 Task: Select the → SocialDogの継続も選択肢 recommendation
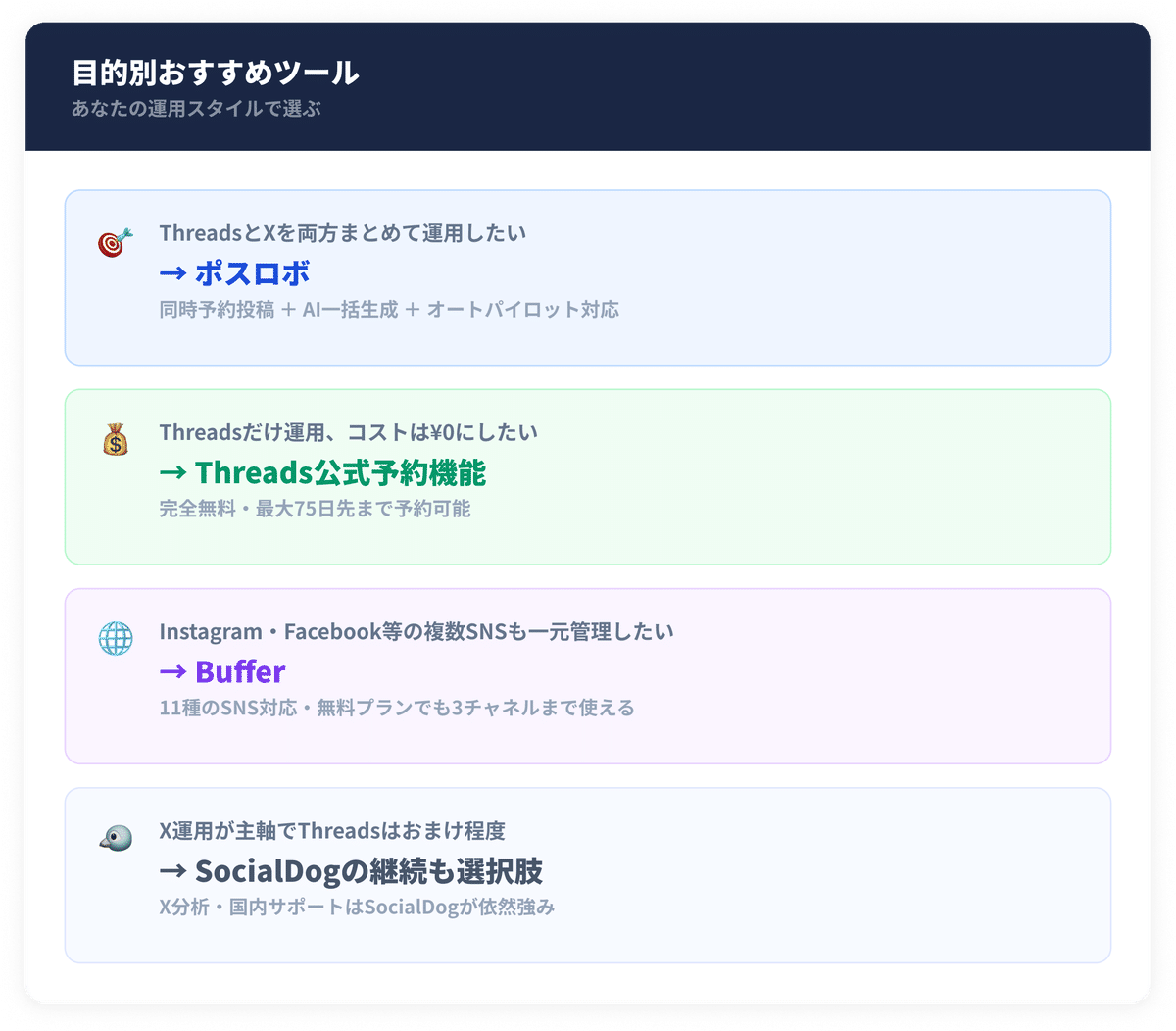(351, 870)
